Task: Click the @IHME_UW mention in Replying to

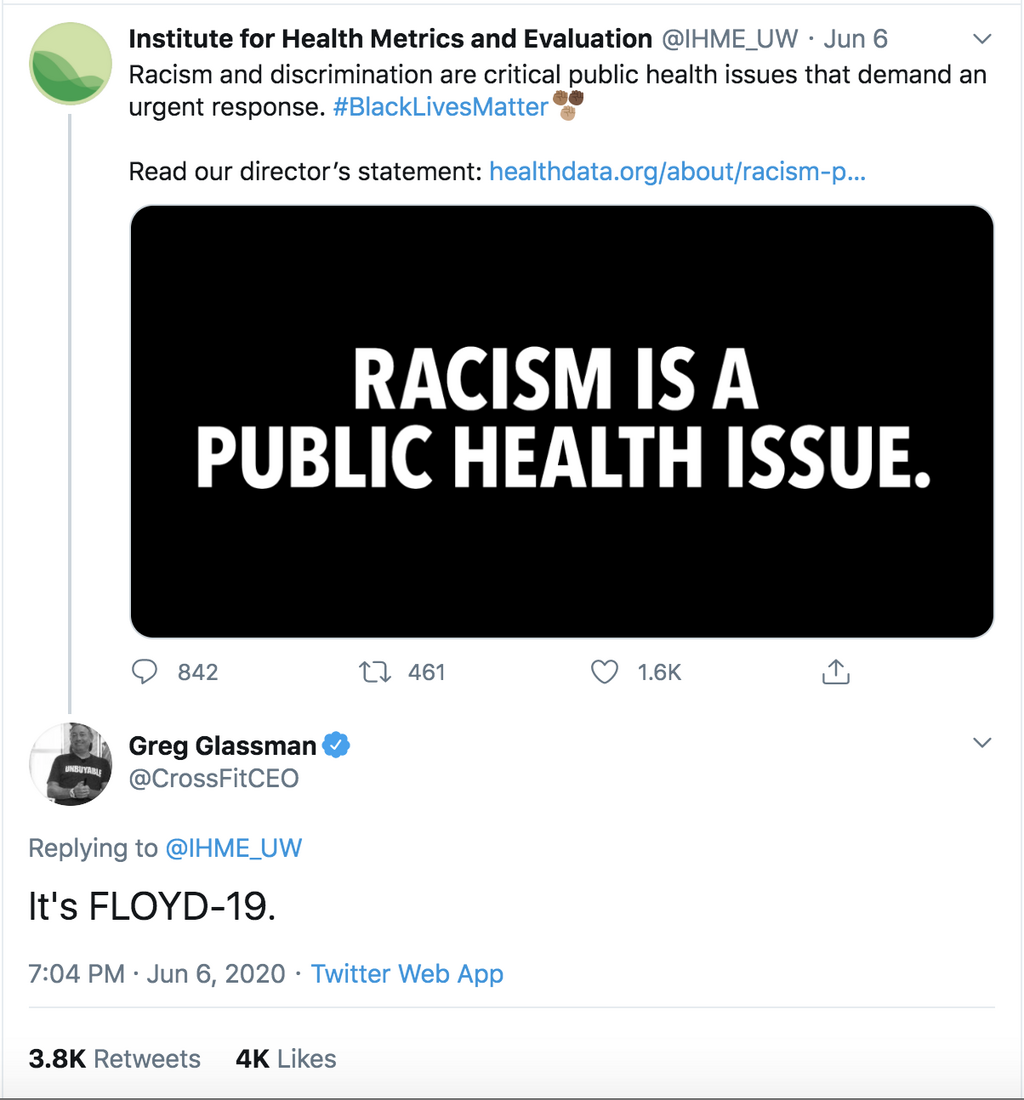Action: click(x=235, y=848)
